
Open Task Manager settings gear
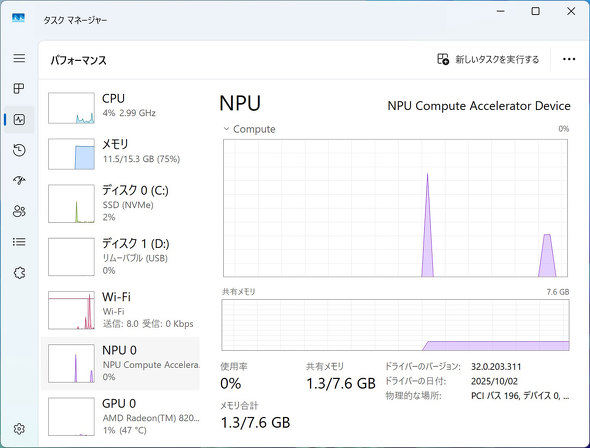[x=19, y=428]
